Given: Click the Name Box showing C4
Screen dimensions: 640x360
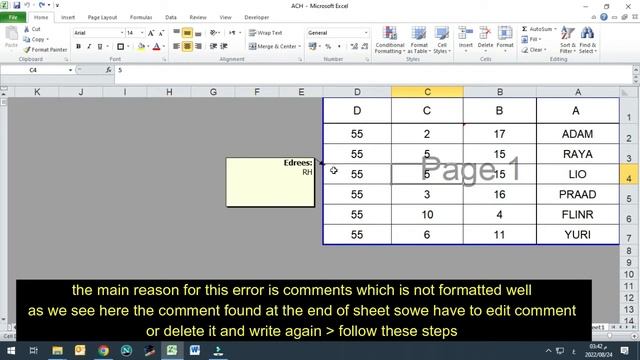Looking at the screenshot, I should [33, 70].
